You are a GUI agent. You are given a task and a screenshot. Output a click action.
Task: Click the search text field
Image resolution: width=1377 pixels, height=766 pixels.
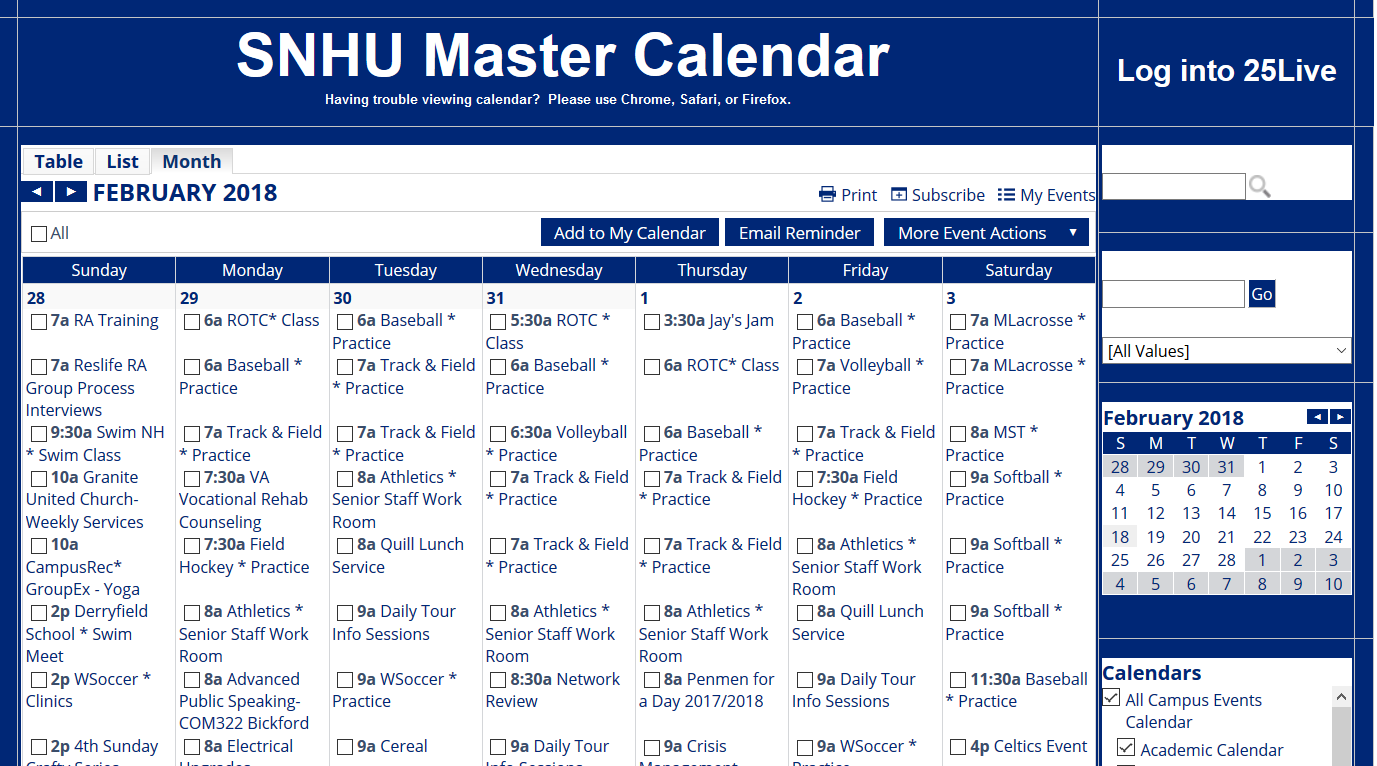(x=1173, y=186)
